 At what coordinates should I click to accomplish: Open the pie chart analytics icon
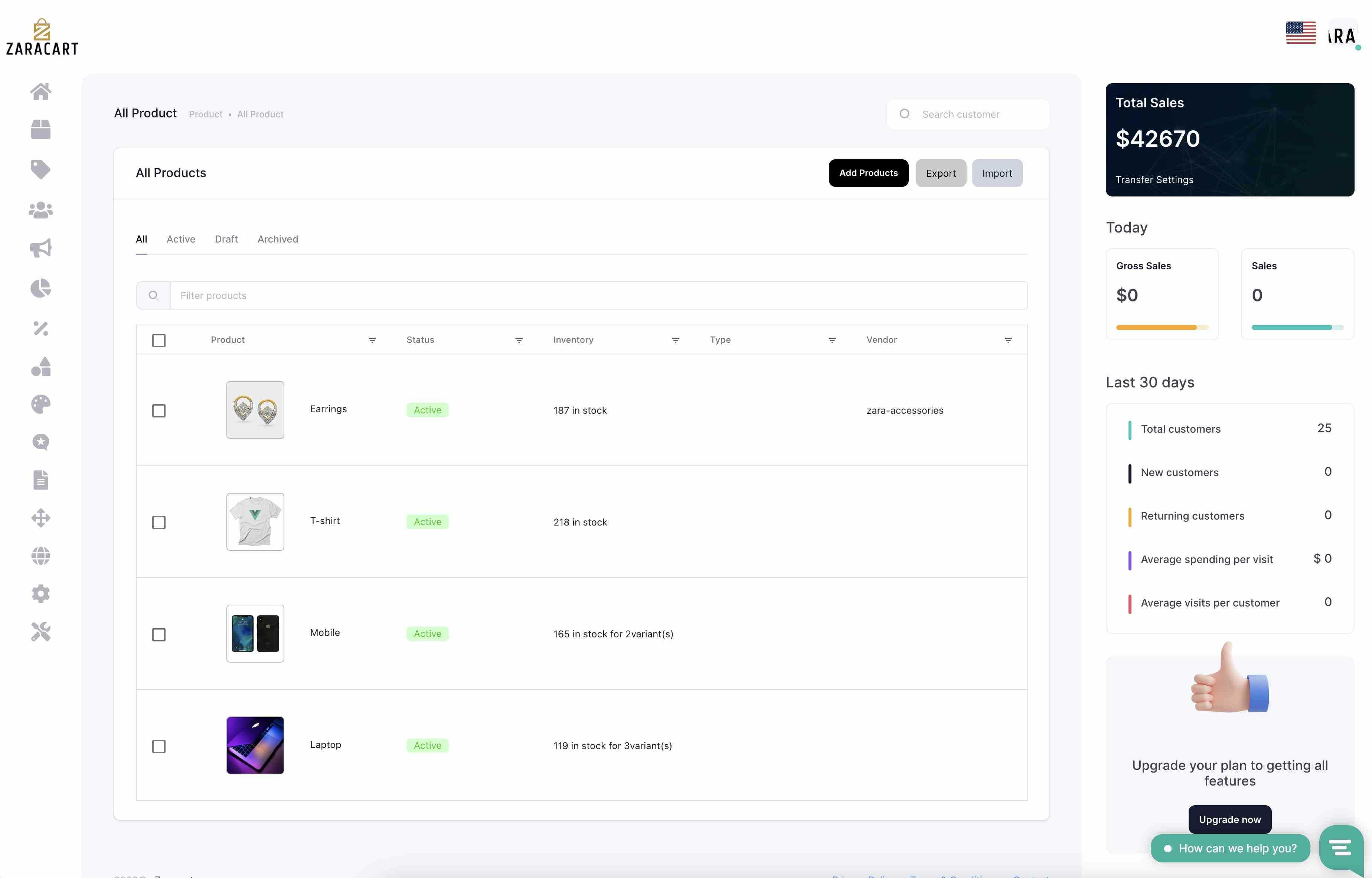tap(40, 289)
